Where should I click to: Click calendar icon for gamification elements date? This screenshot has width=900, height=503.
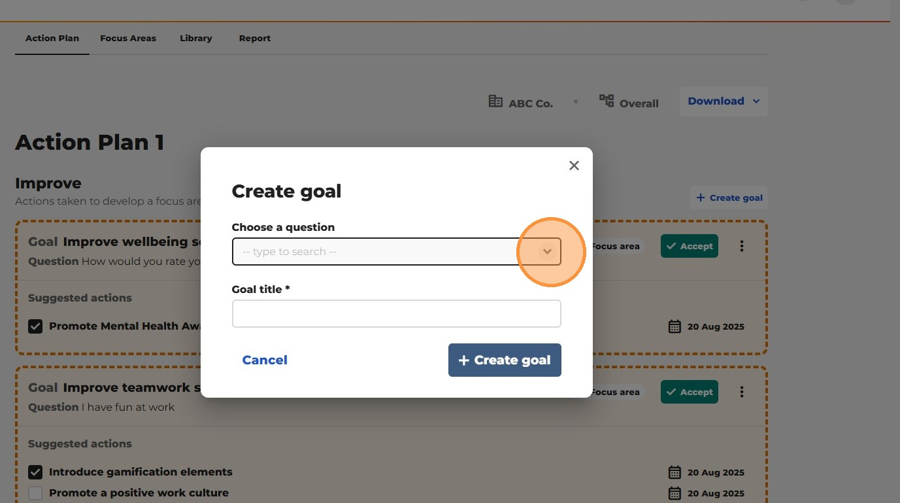pos(674,473)
